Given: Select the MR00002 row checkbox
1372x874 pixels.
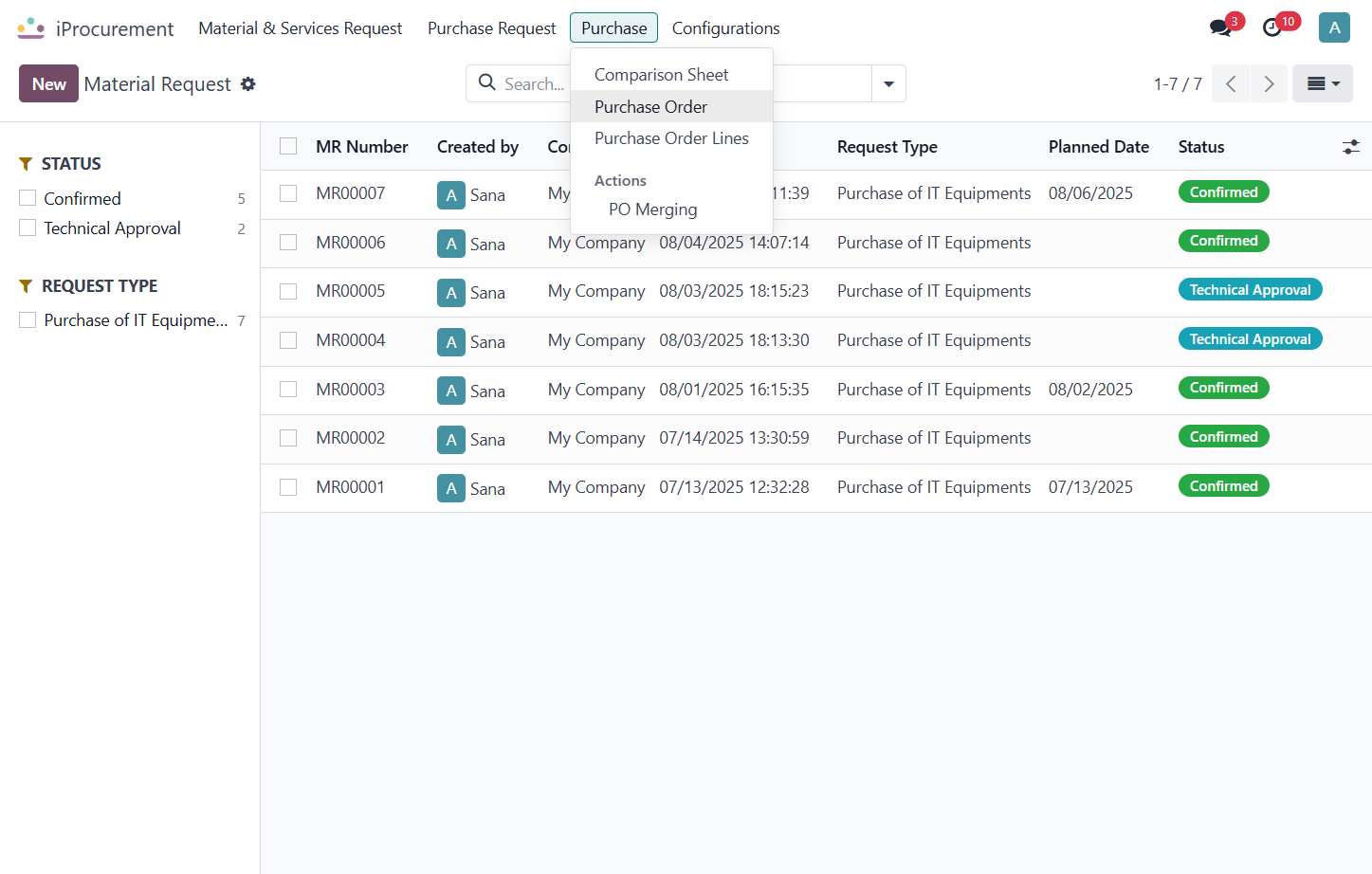Looking at the screenshot, I should [x=288, y=438].
